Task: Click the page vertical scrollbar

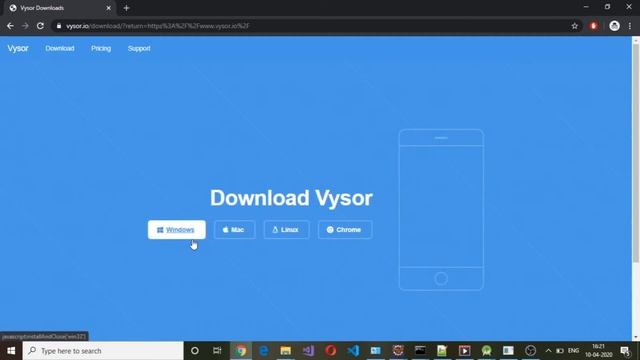Action: [636, 153]
